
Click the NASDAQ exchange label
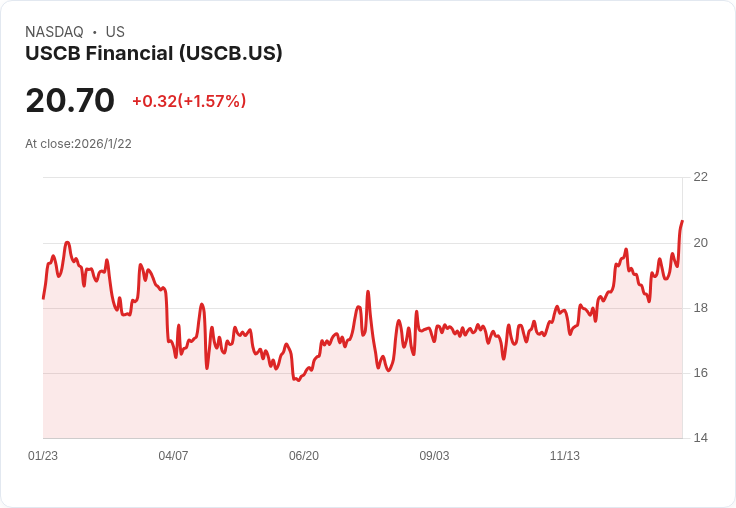(x=54, y=32)
